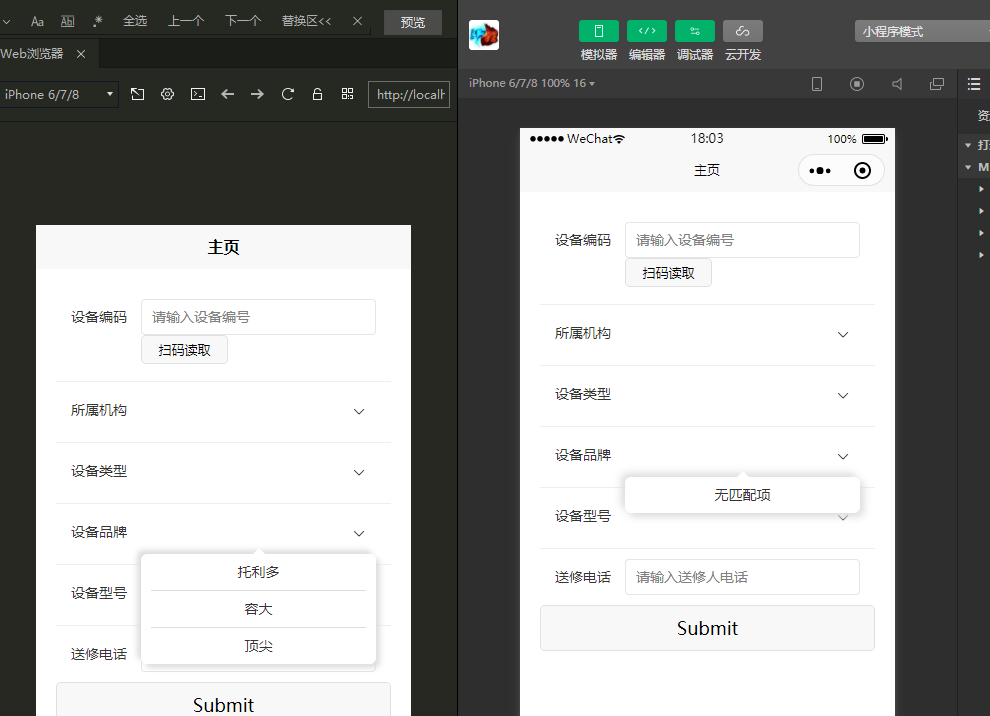This screenshot has height=716, width=990.
Task: Toggle regular expression search option
Action: point(97,21)
